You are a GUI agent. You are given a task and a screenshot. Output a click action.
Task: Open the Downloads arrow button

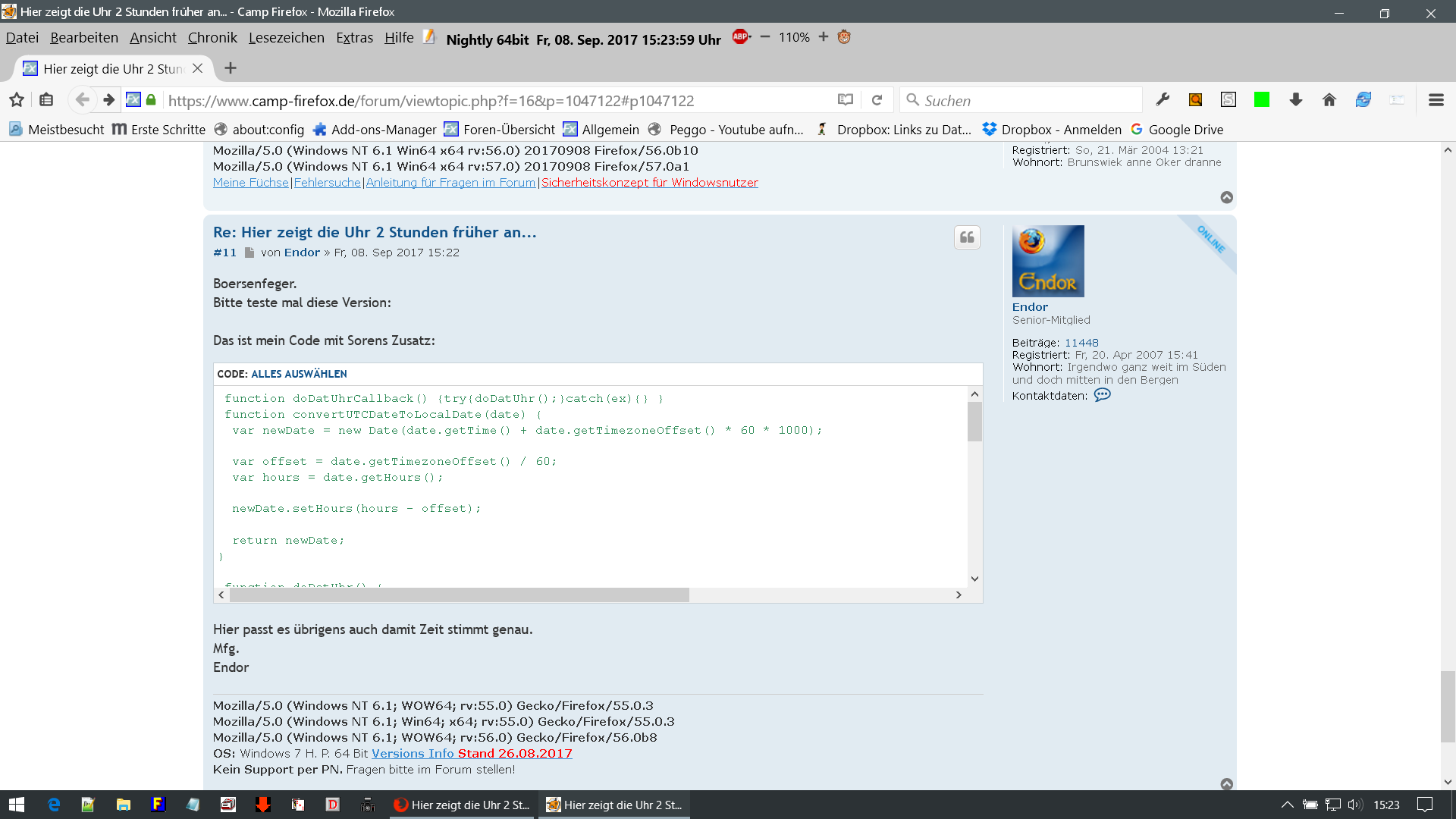tap(1296, 99)
